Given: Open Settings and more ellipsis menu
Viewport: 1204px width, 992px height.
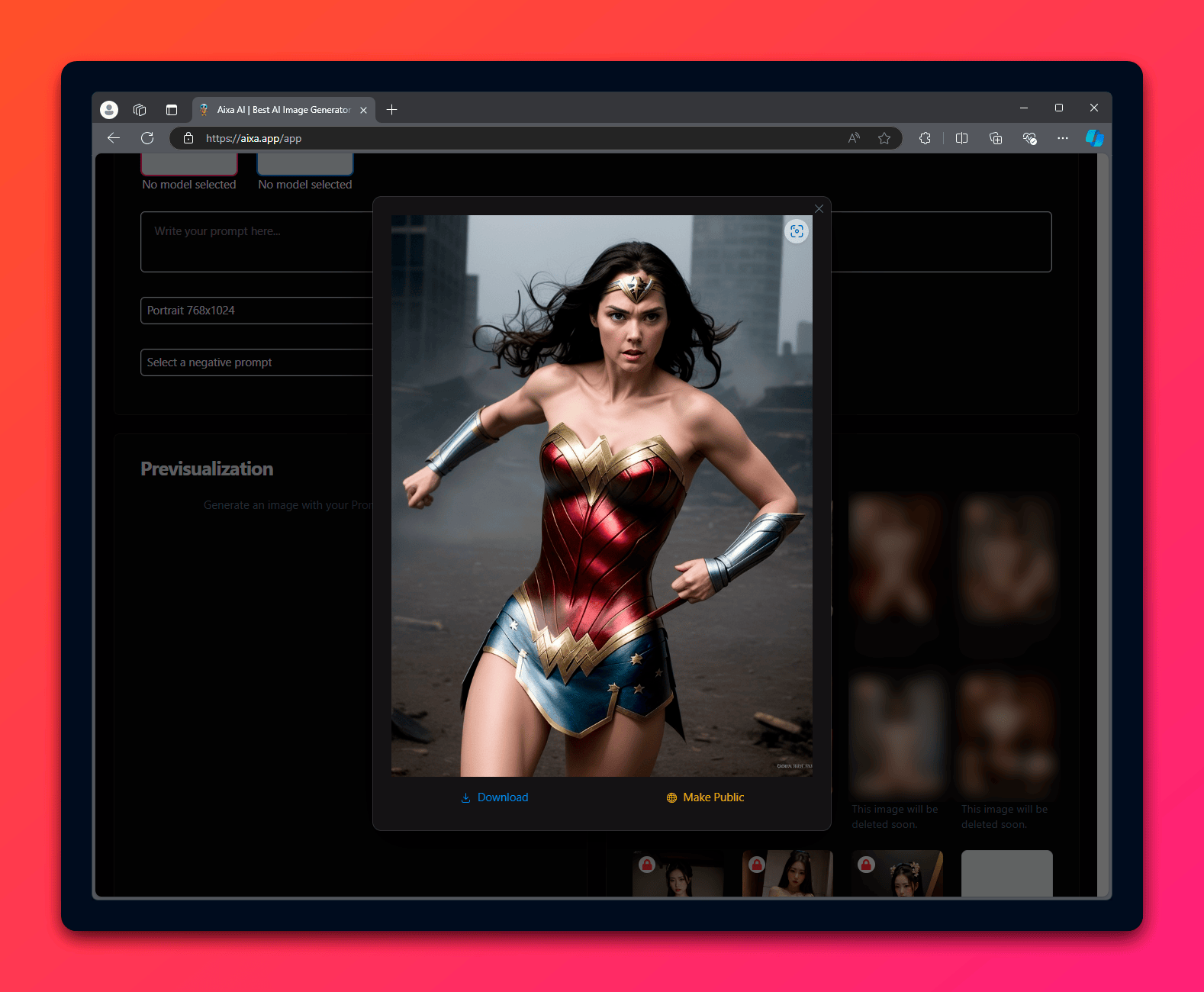Looking at the screenshot, I should pyautogui.click(x=1063, y=138).
